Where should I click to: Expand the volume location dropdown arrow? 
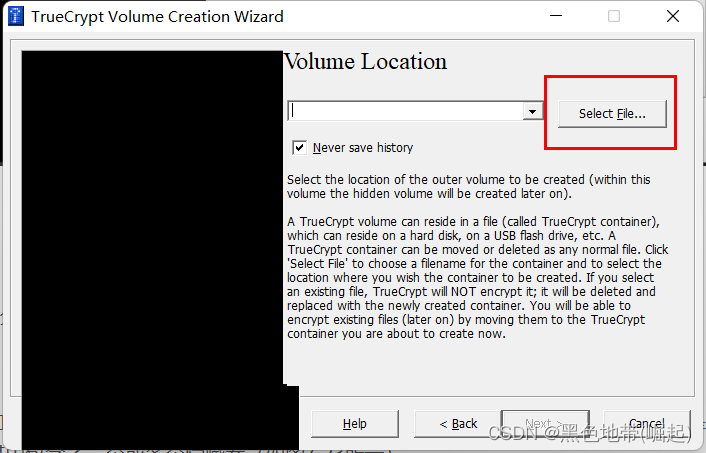[x=533, y=111]
